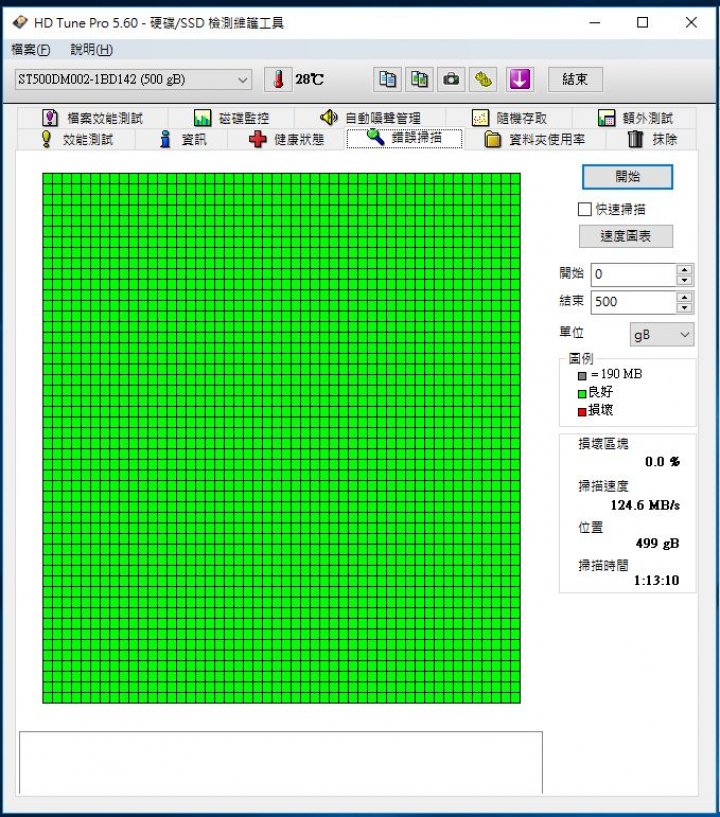Click the red 損壞 legend square
The height and width of the screenshot is (817, 720).
pos(582,412)
